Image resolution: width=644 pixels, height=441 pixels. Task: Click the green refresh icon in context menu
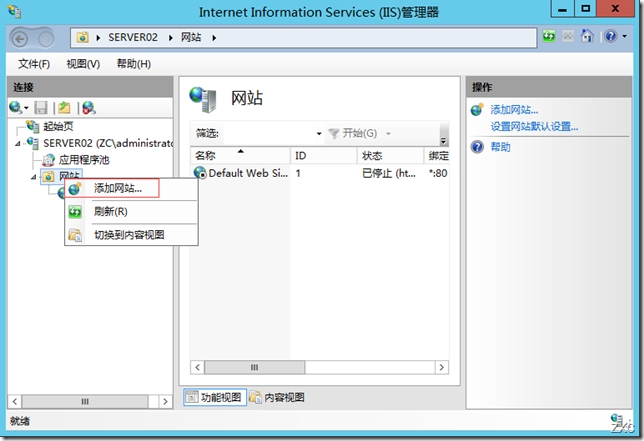pyautogui.click(x=75, y=212)
